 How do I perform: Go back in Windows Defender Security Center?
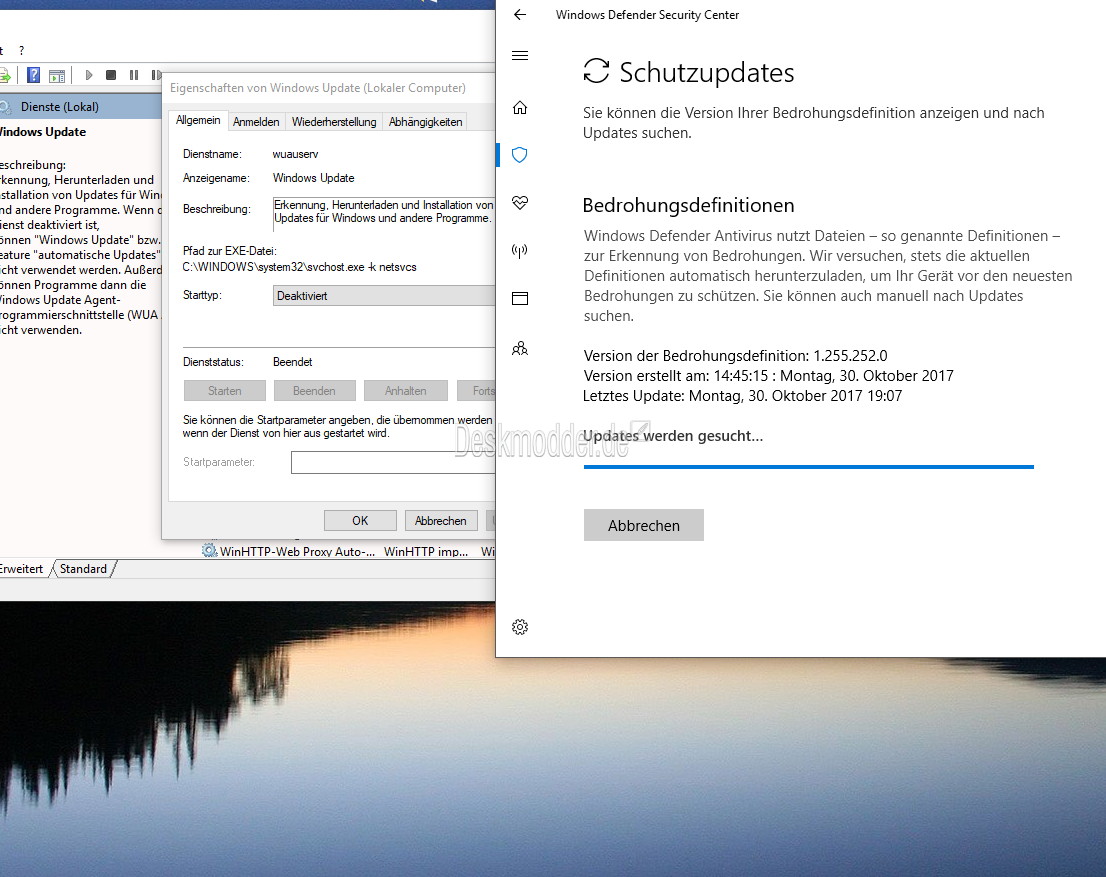pyautogui.click(x=520, y=15)
